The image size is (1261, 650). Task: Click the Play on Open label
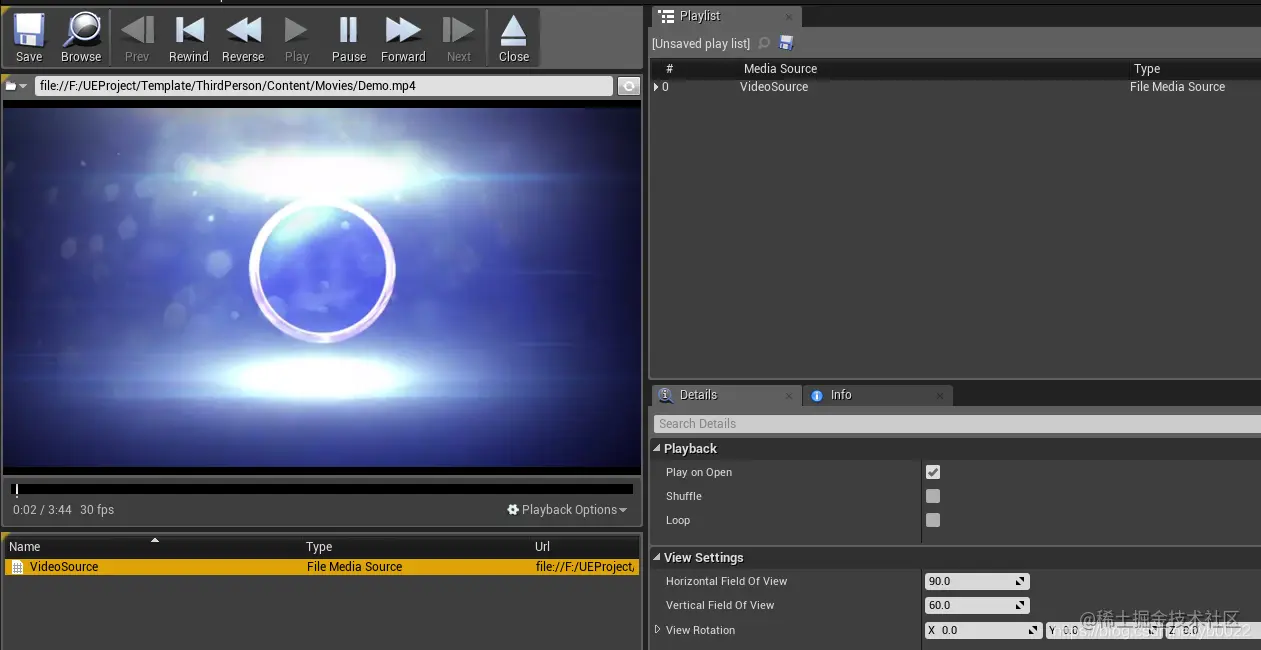click(699, 472)
